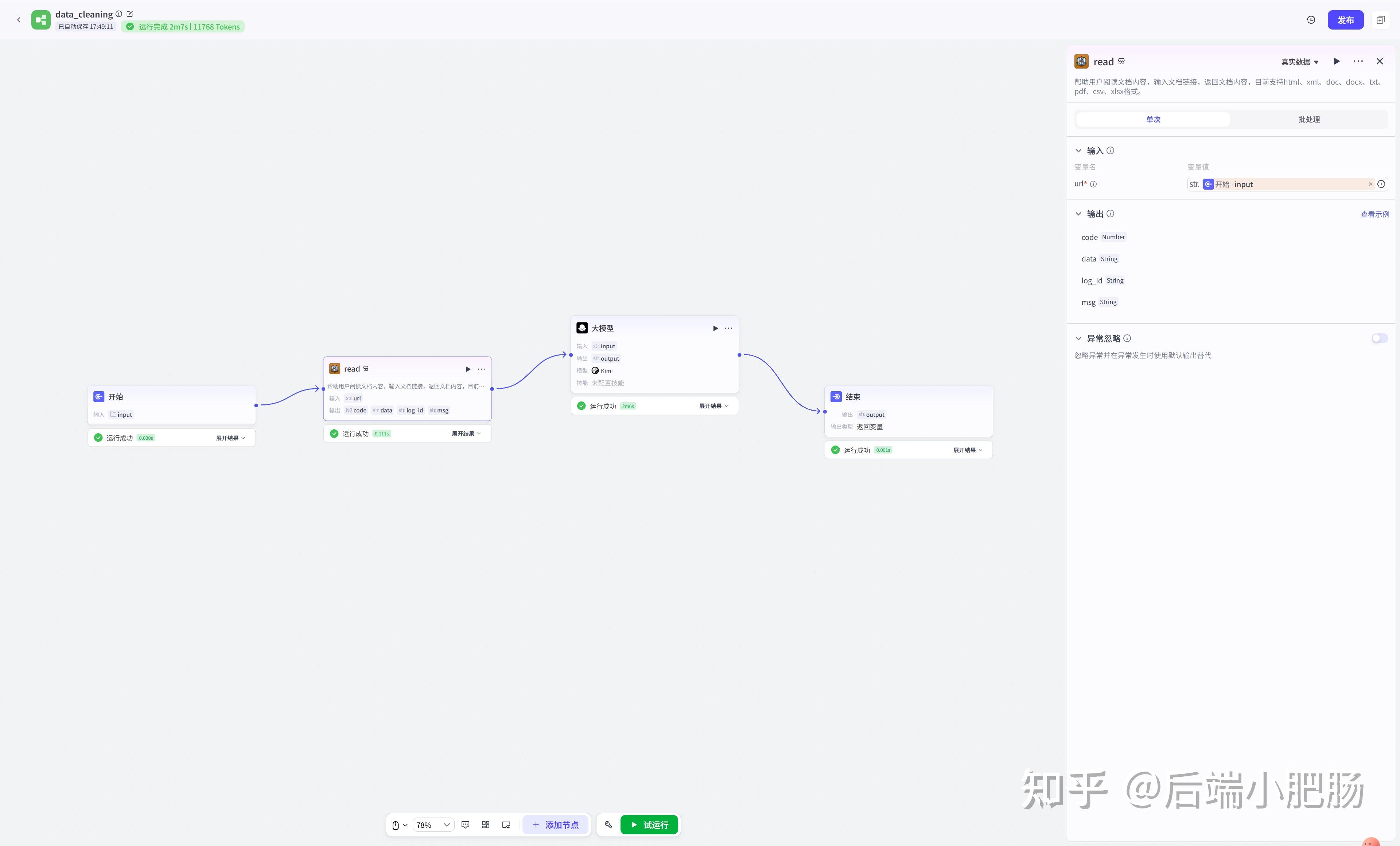1400x846 pixels.
Task: Click the 查看示例 link
Action: tap(1374, 214)
